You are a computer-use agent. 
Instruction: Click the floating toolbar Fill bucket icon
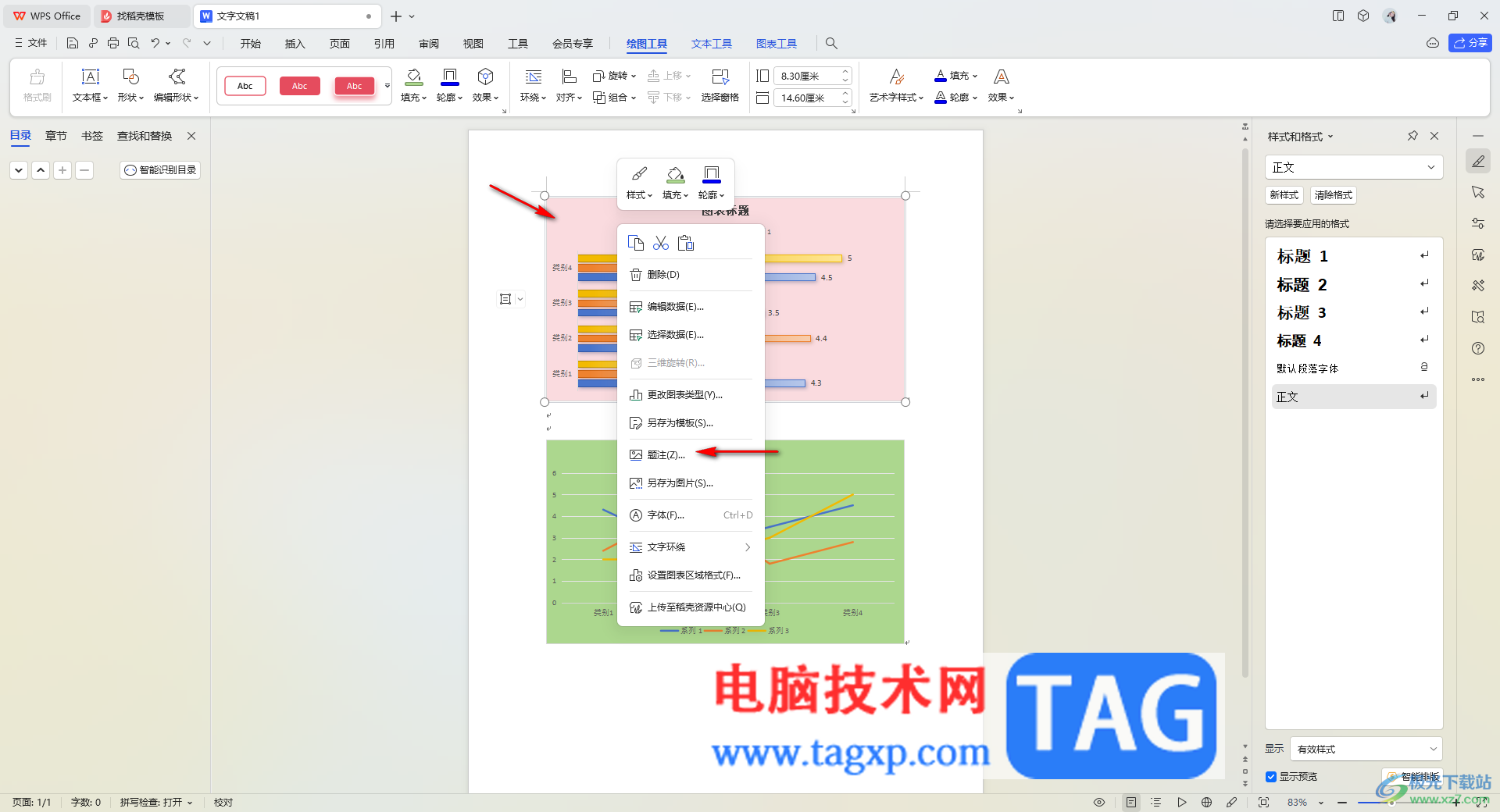click(675, 173)
